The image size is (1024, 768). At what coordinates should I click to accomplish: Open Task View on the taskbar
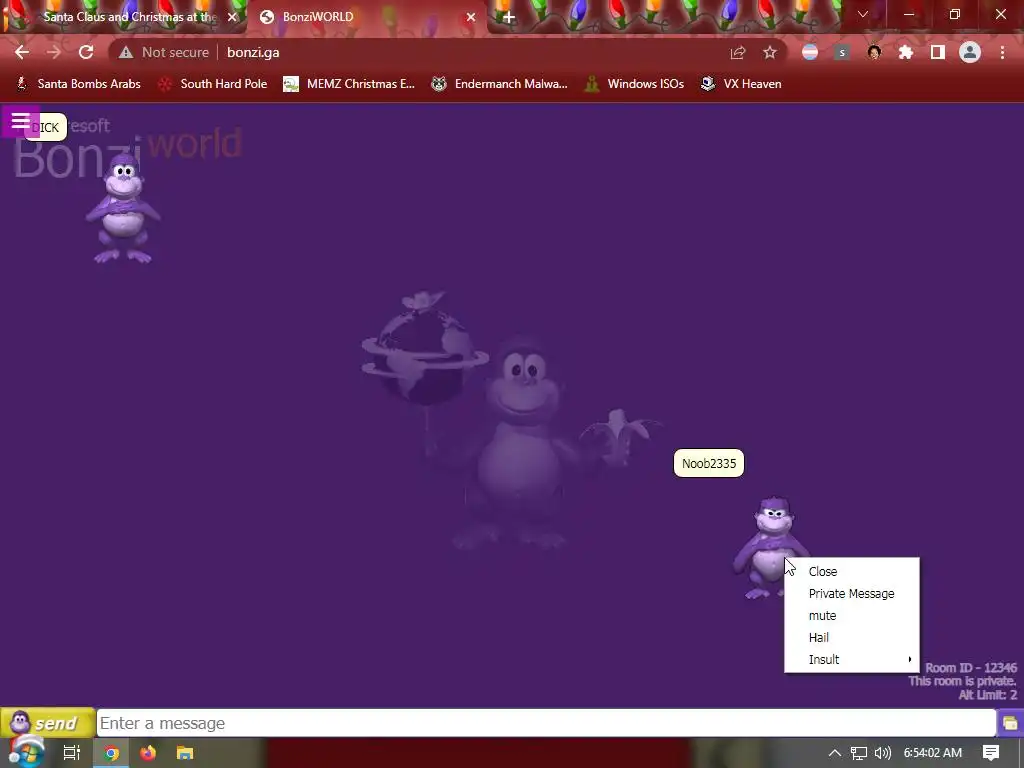coord(71,753)
